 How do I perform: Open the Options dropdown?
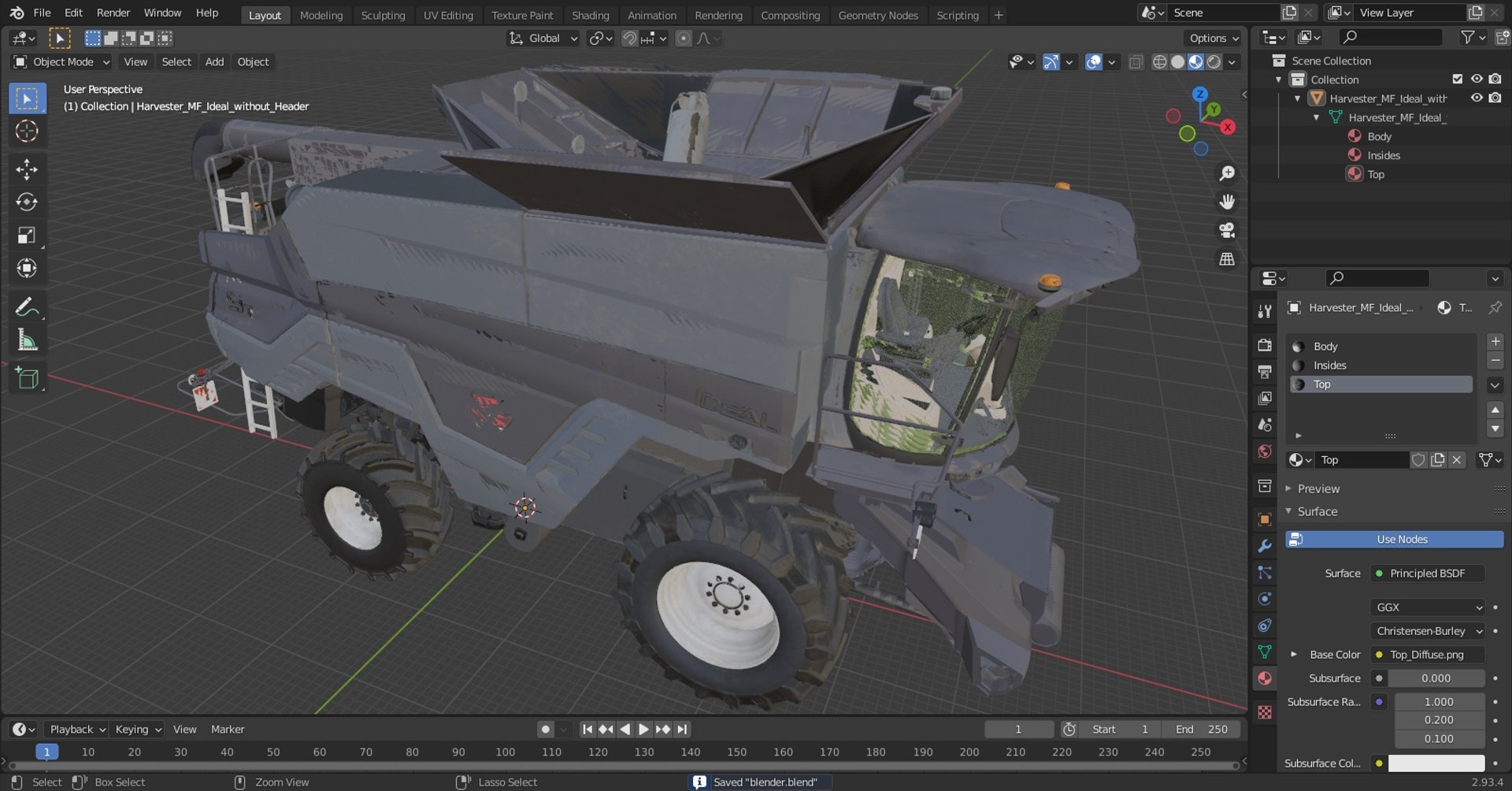1214,38
